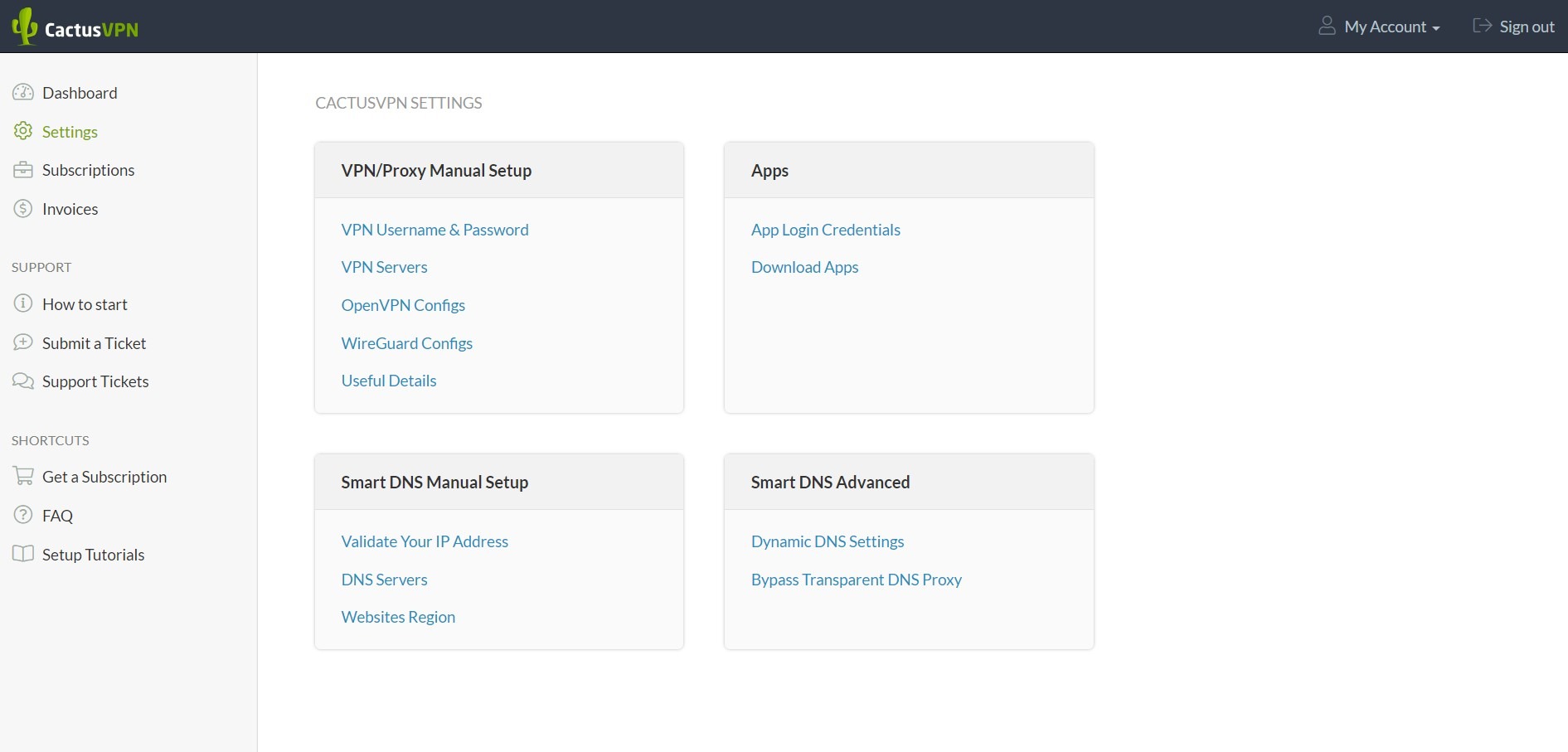Image resolution: width=1568 pixels, height=752 pixels.
Task: Click the Sign out arrow icon
Action: click(x=1481, y=25)
